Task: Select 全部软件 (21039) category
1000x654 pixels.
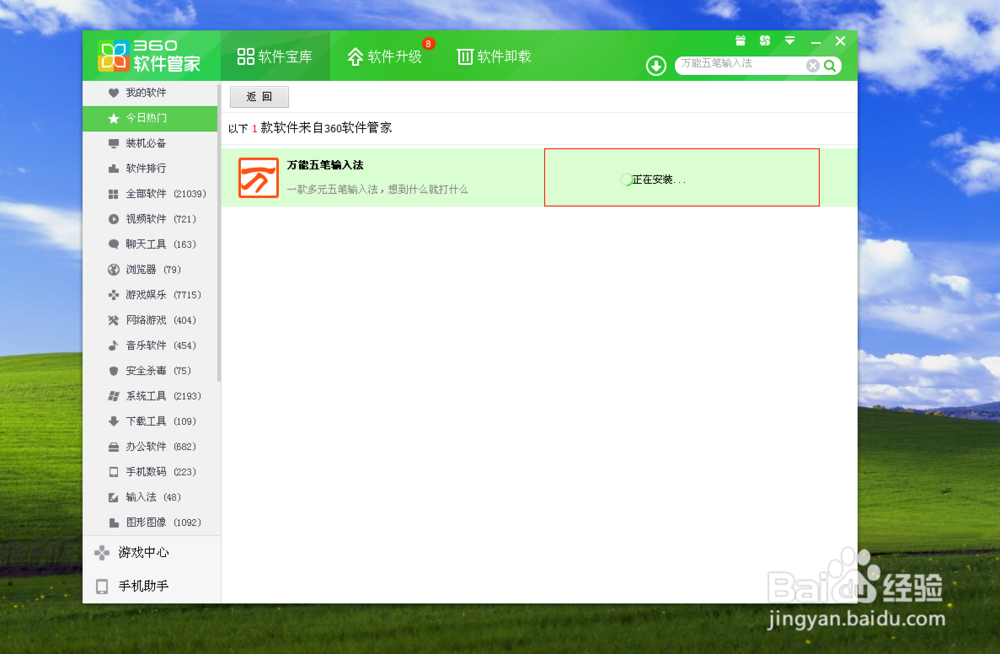Action: (150, 194)
